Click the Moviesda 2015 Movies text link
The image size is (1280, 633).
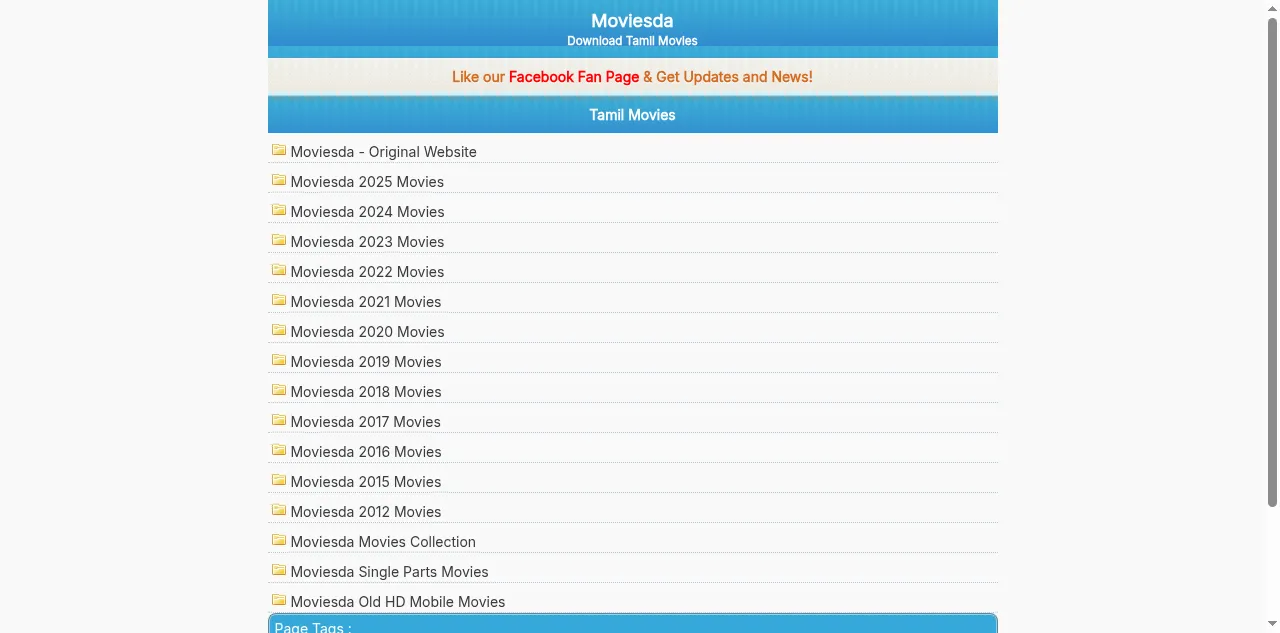point(366,482)
